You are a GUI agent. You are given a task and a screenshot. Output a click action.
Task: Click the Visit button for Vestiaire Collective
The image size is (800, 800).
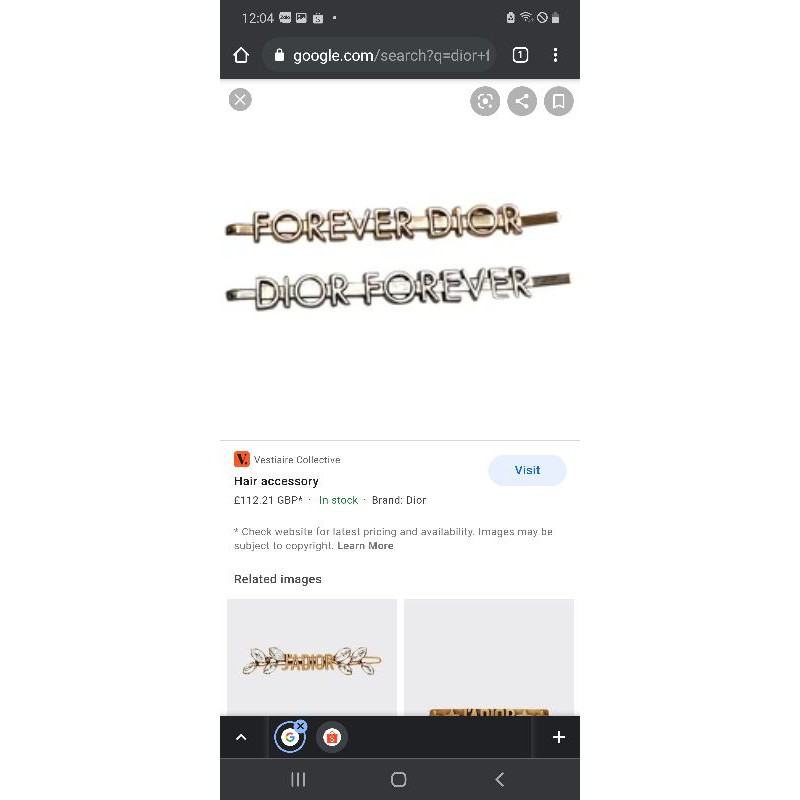[527, 470]
